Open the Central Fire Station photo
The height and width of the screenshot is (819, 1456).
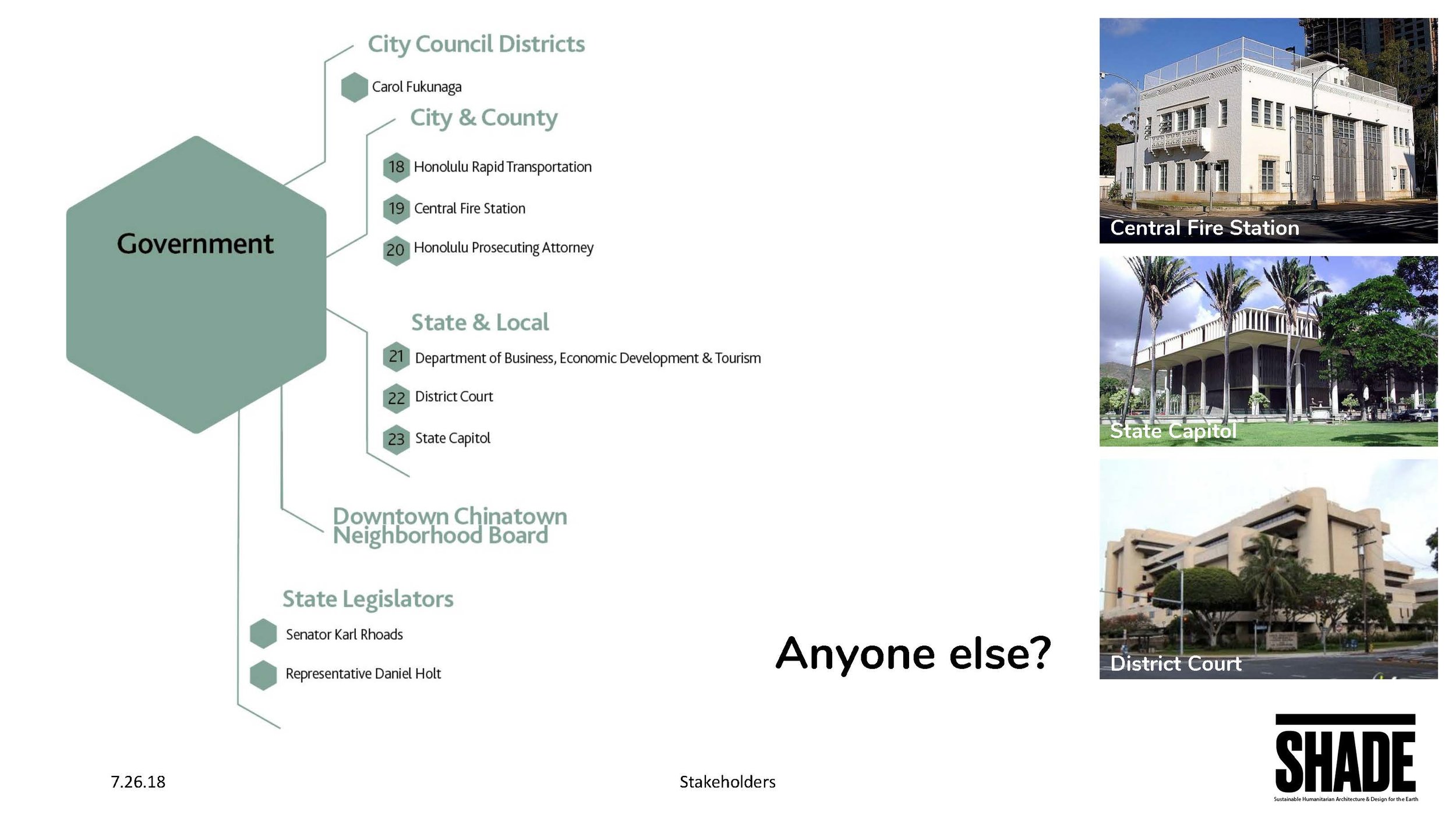1268,130
